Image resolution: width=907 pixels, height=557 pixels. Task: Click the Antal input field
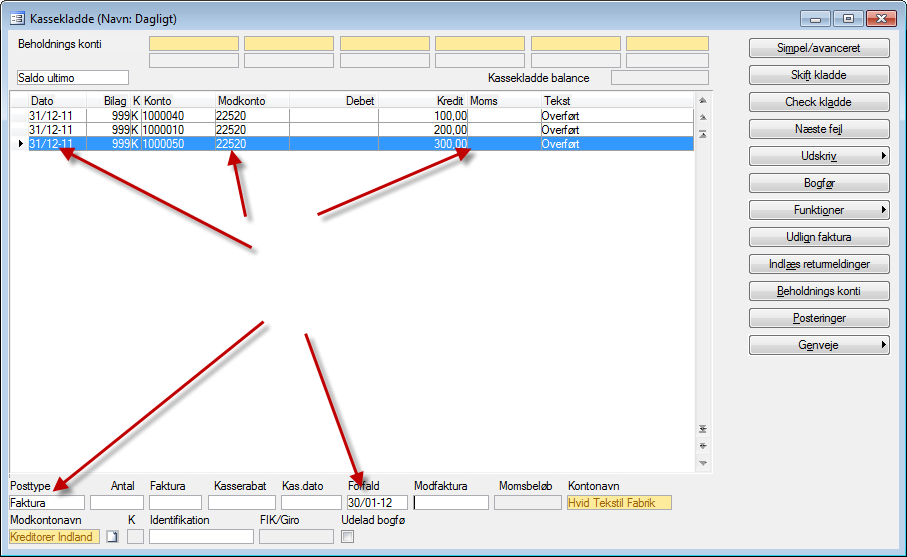[x=117, y=503]
